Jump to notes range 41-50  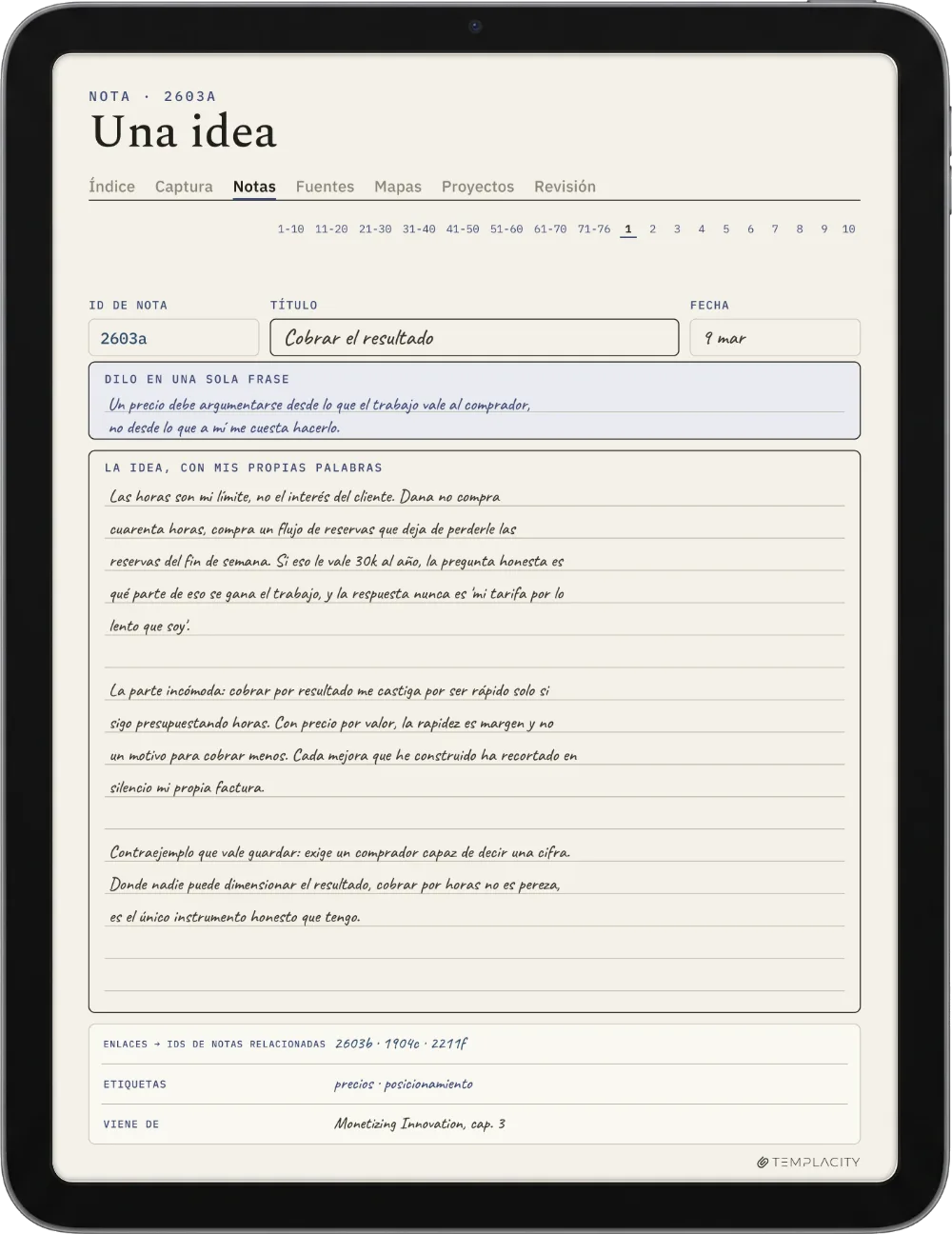(463, 229)
